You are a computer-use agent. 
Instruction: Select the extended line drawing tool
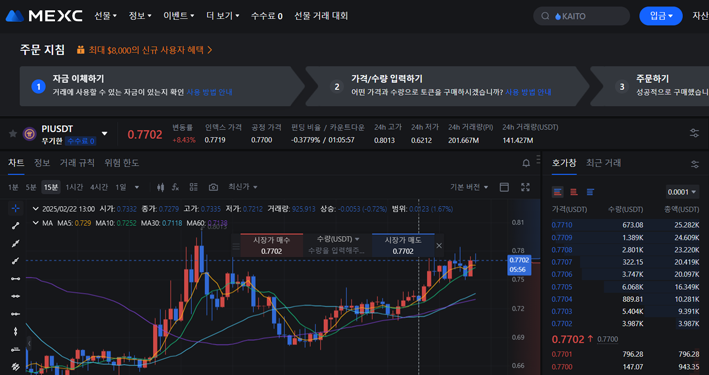(16, 243)
